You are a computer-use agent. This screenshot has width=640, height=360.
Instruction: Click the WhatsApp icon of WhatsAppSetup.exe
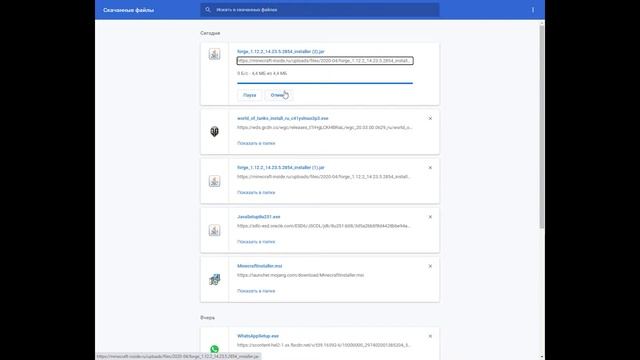[x=214, y=349]
